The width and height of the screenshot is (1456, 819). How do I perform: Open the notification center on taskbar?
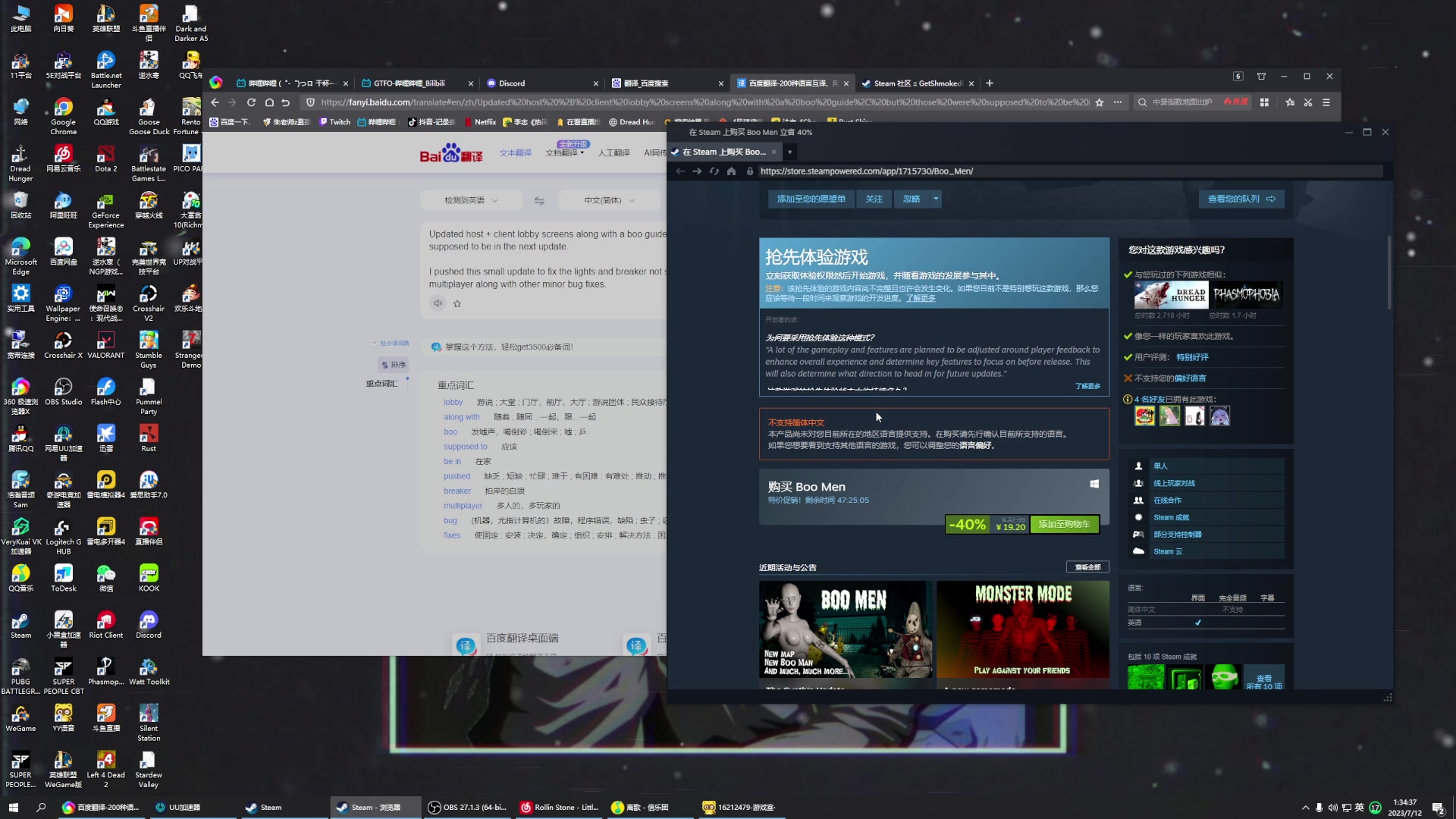1437,808
